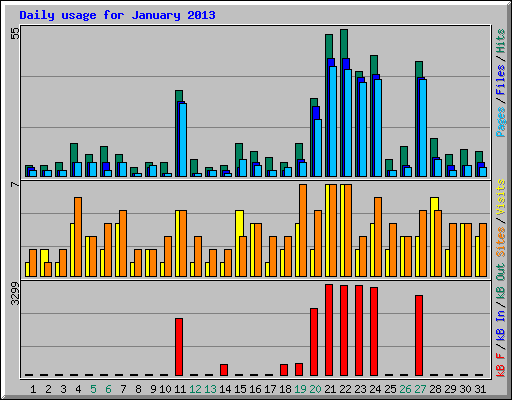512x400 pixels.
Task: Click day label '31' on the x-axis
Action: pyautogui.click(x=480, y=389)
